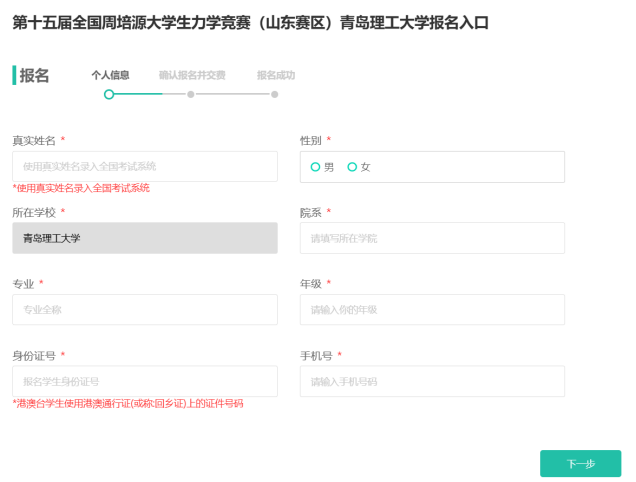Screen dimensions: 636x482
Task: Click the 真实姓名 field label
Action: click(34, 140)
